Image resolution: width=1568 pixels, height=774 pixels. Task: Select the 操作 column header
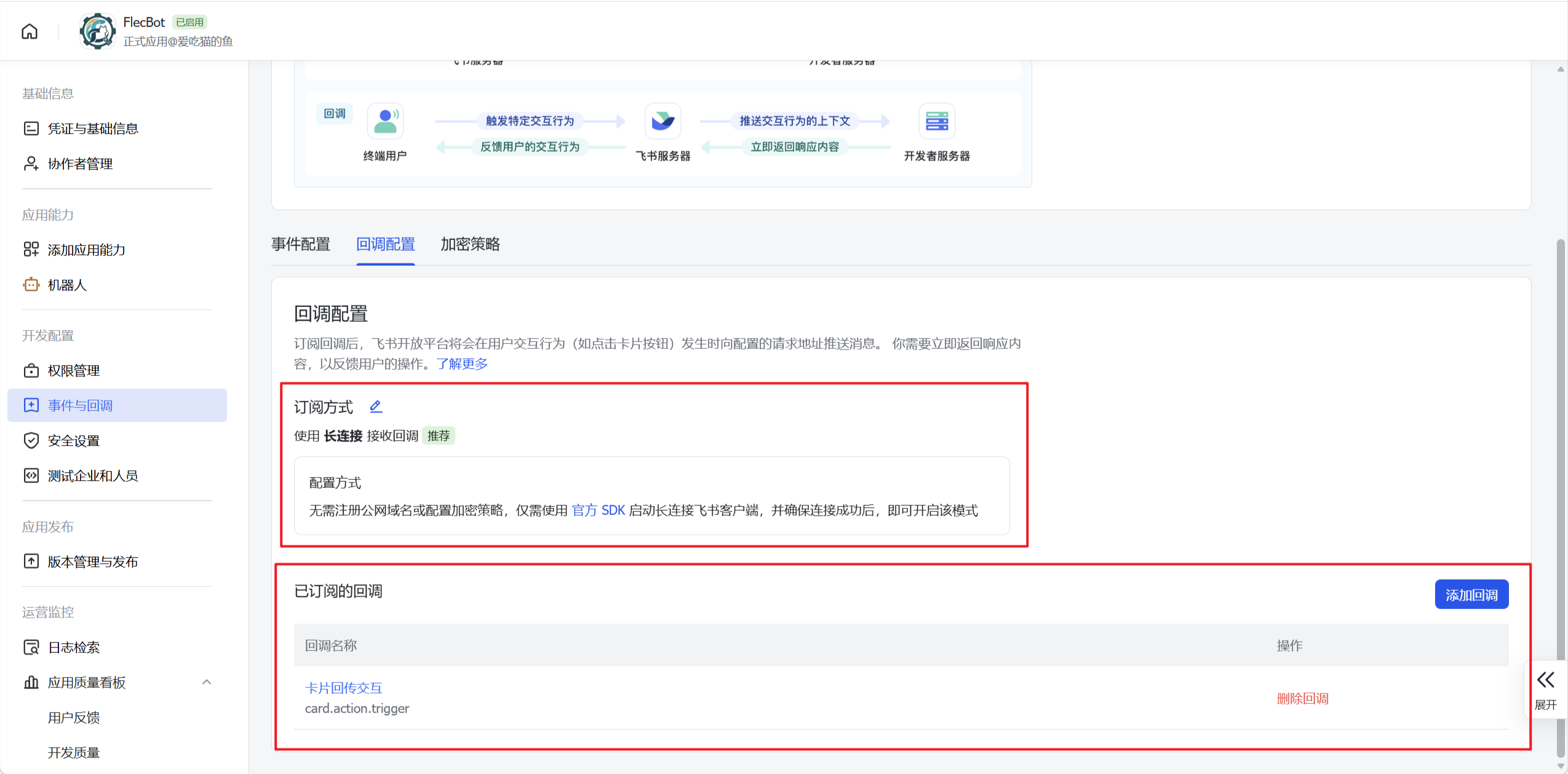[x=1289, y=645]
